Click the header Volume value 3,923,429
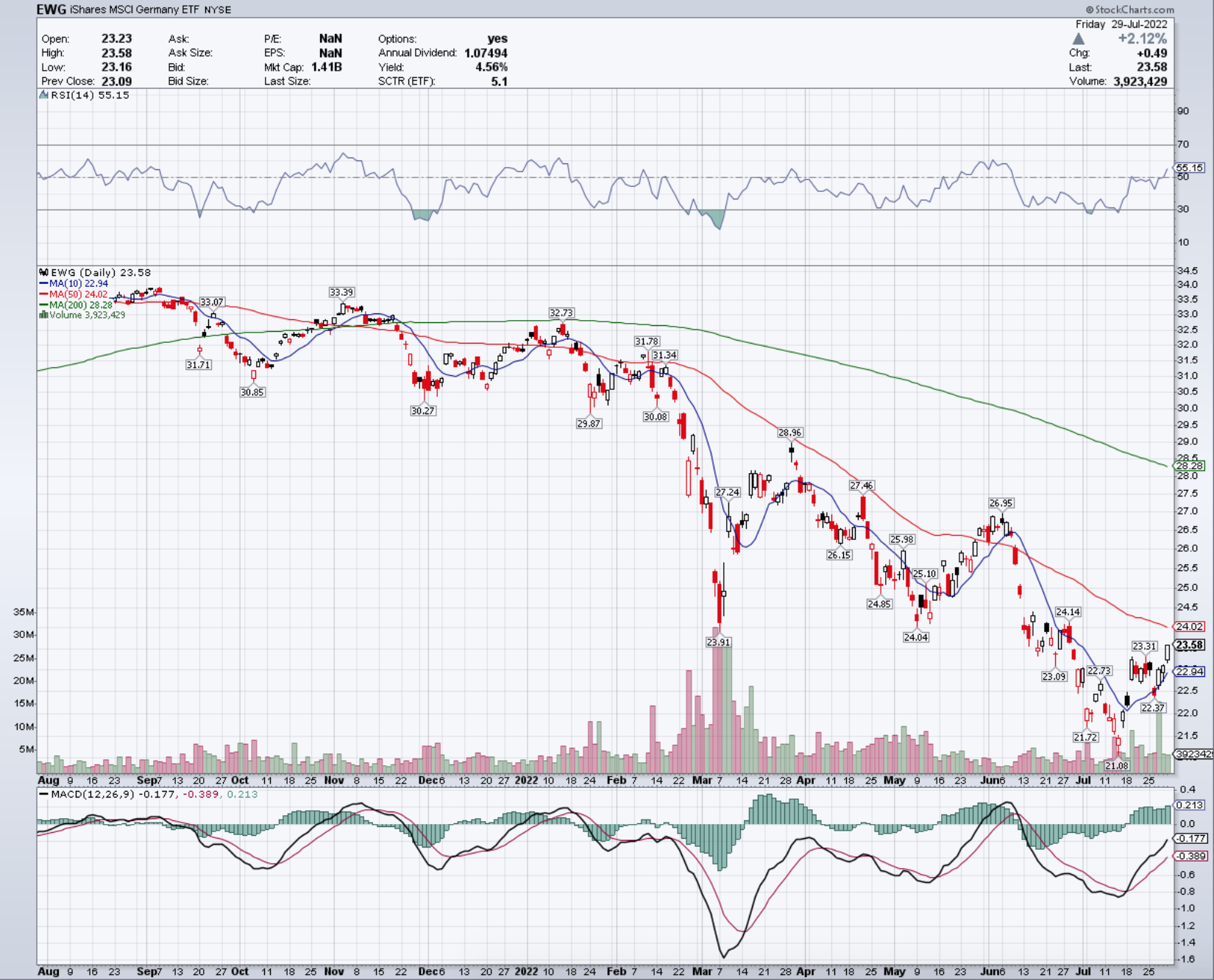Viewport: 1214px width, 980px height. click(x=1140, y=81)
